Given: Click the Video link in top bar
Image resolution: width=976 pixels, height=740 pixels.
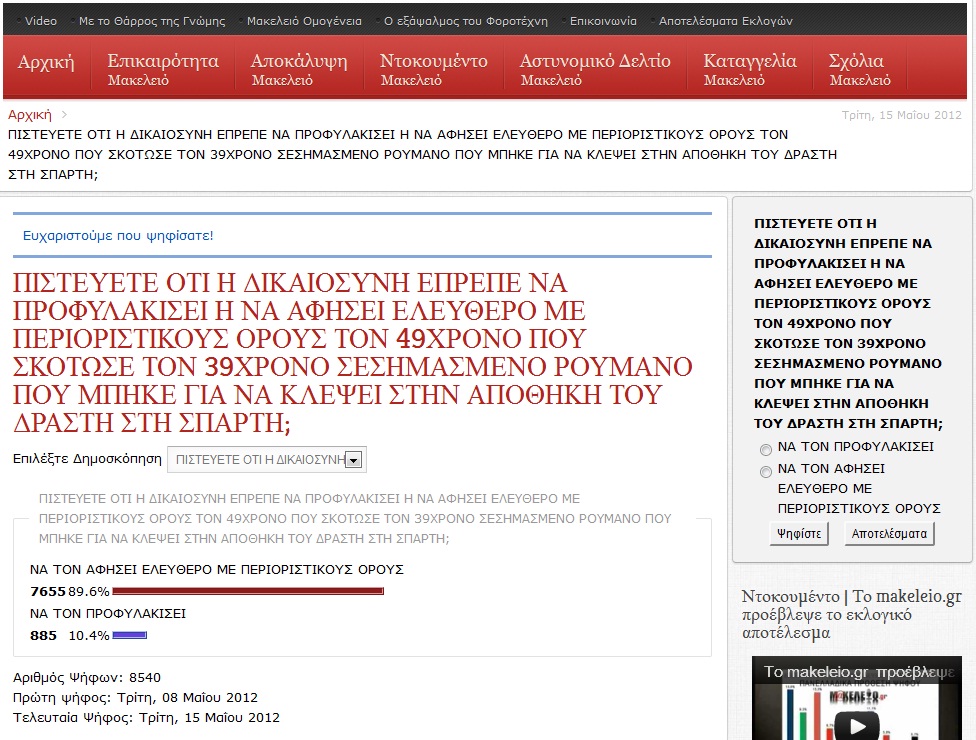Looking at the screenshot, I should [x=41, y=20].
